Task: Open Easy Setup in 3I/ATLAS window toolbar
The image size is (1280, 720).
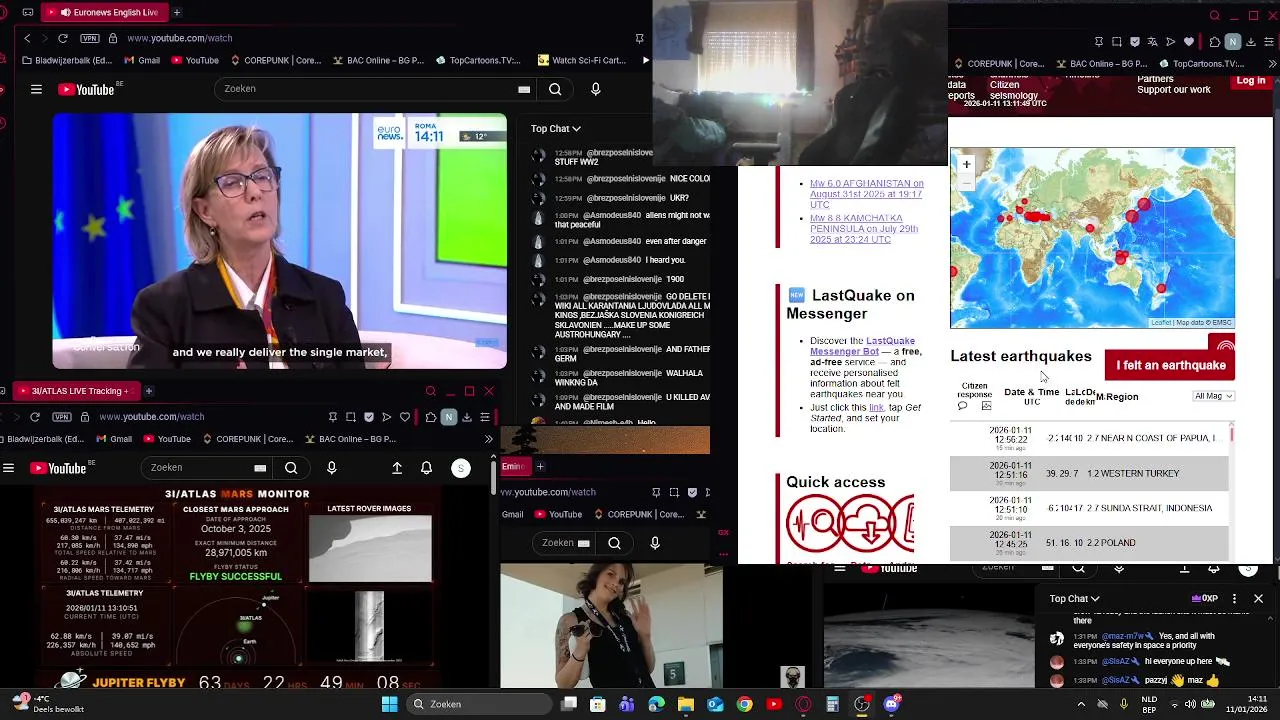Action: [485, 417]
